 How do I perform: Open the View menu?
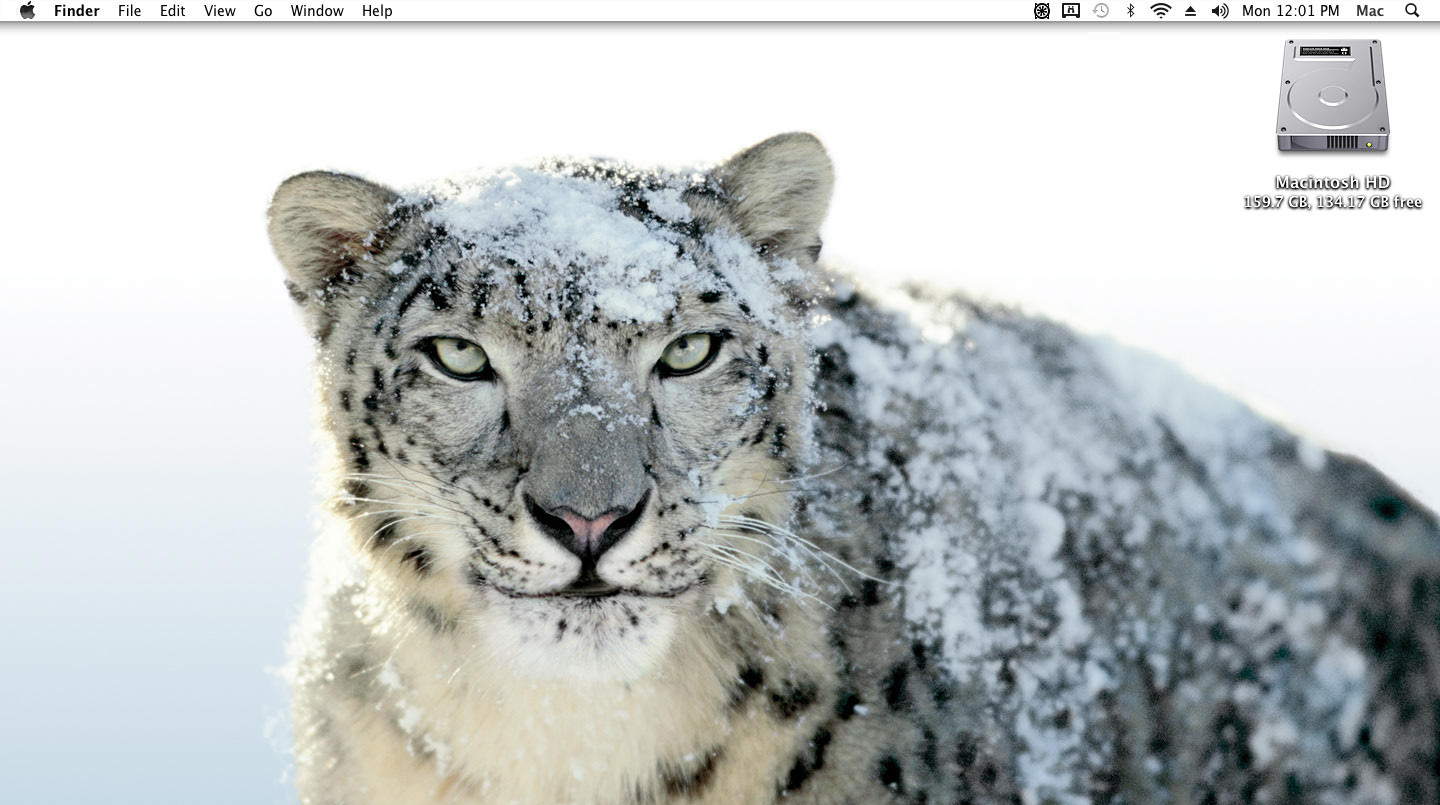[220, 11]
